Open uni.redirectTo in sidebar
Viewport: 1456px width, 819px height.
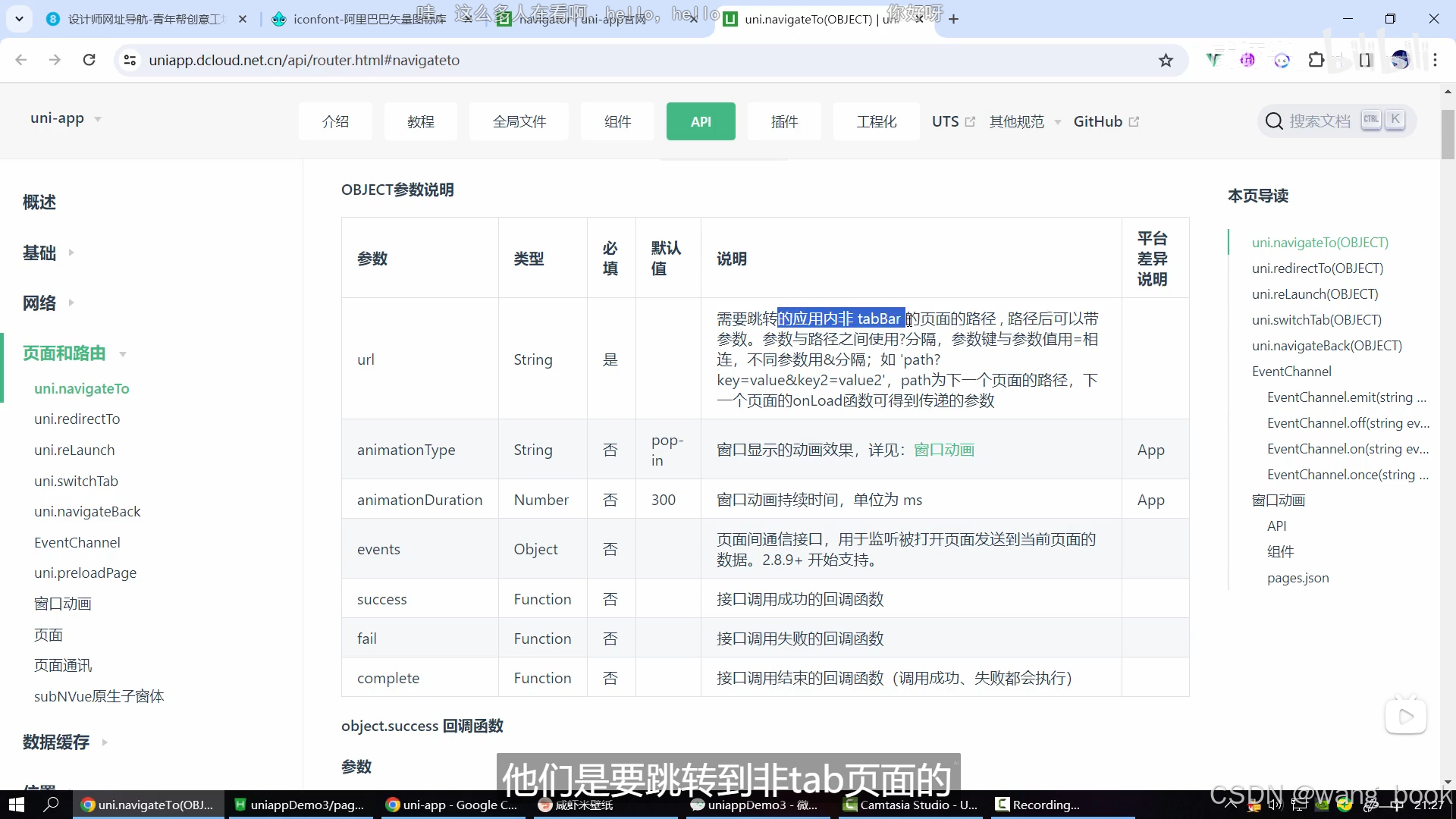(77, 419)
